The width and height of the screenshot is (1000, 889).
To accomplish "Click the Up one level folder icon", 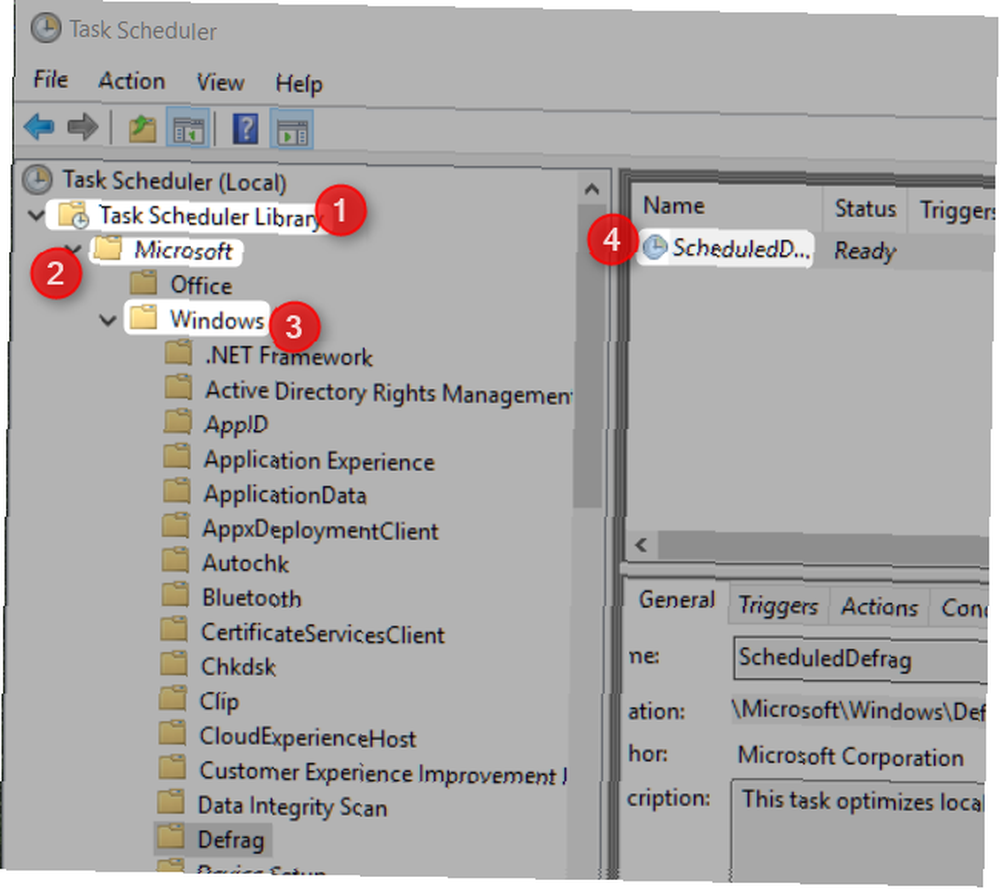I will click(142, 128).
